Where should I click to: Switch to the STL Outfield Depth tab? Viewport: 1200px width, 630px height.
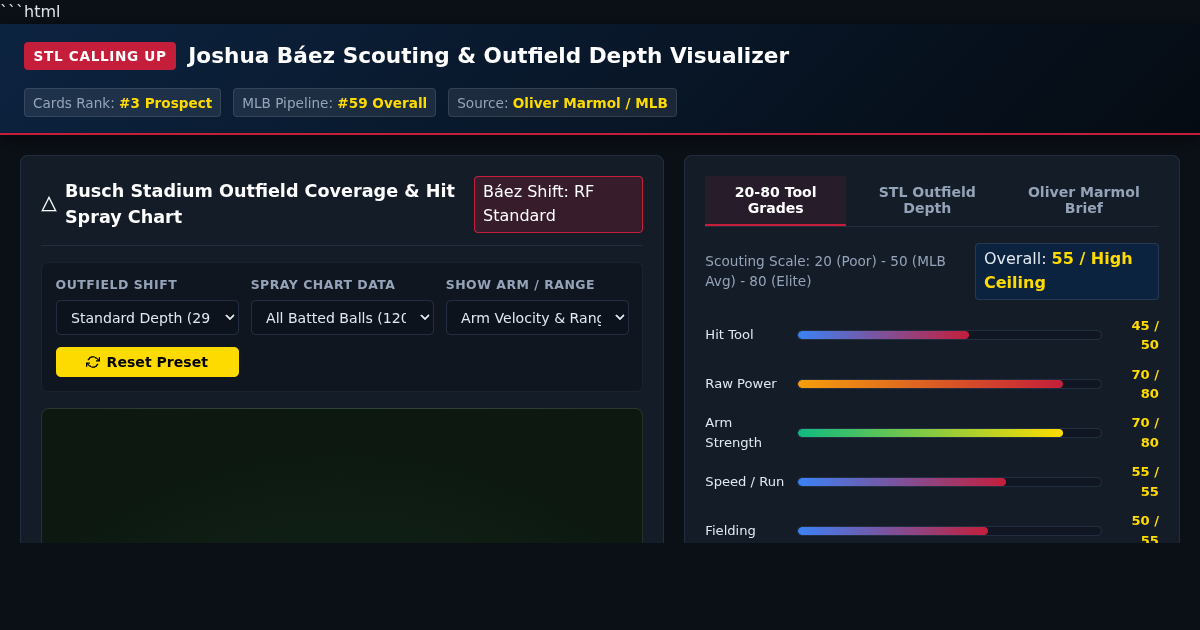click(927, 200)
